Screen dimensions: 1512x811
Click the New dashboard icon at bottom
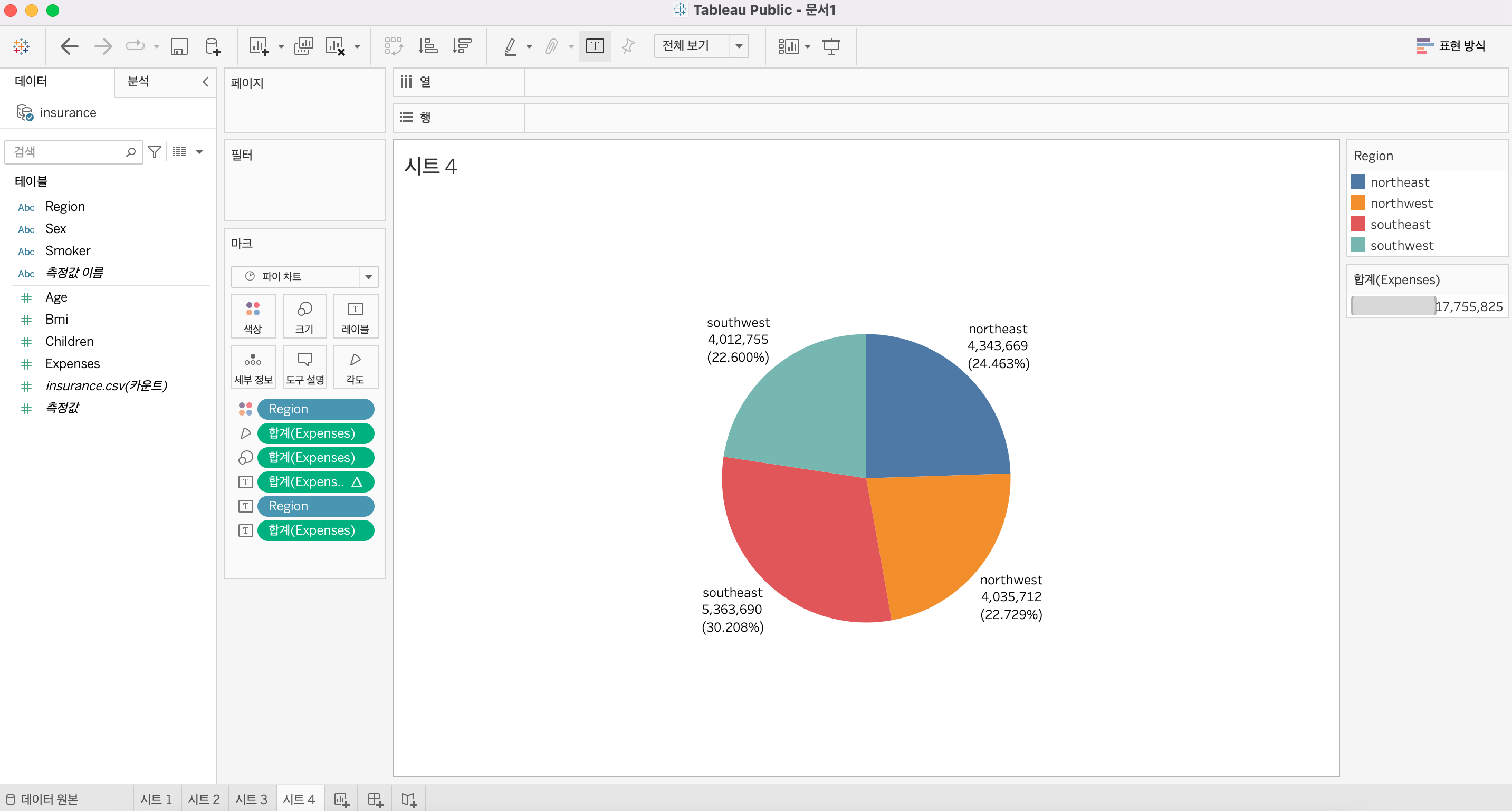point(375,799)
